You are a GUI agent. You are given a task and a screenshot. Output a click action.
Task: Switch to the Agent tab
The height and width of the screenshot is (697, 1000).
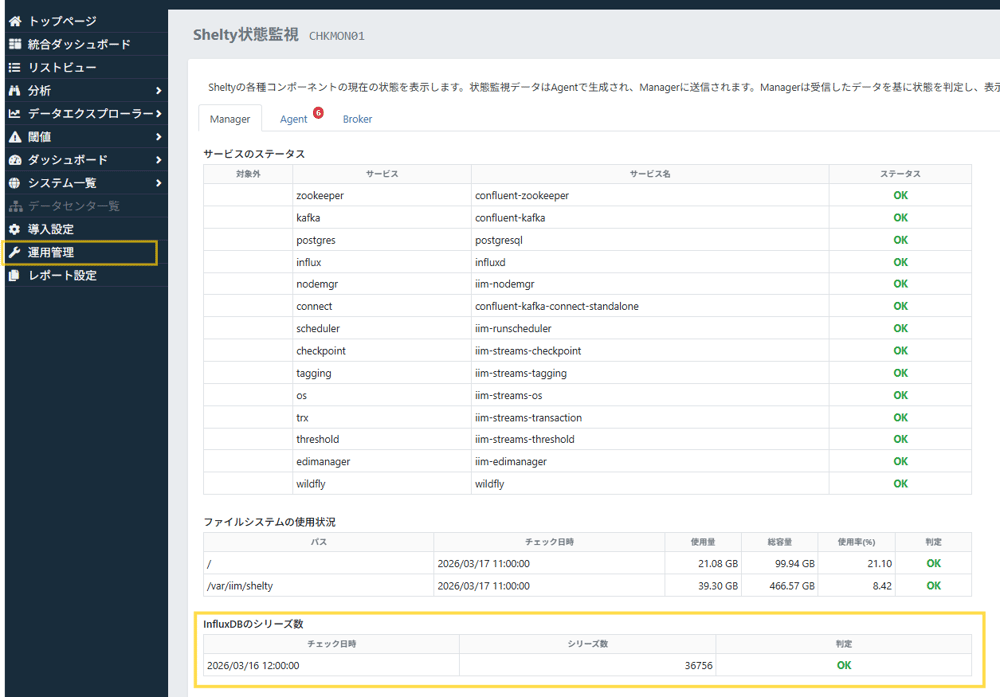[293, 119]
